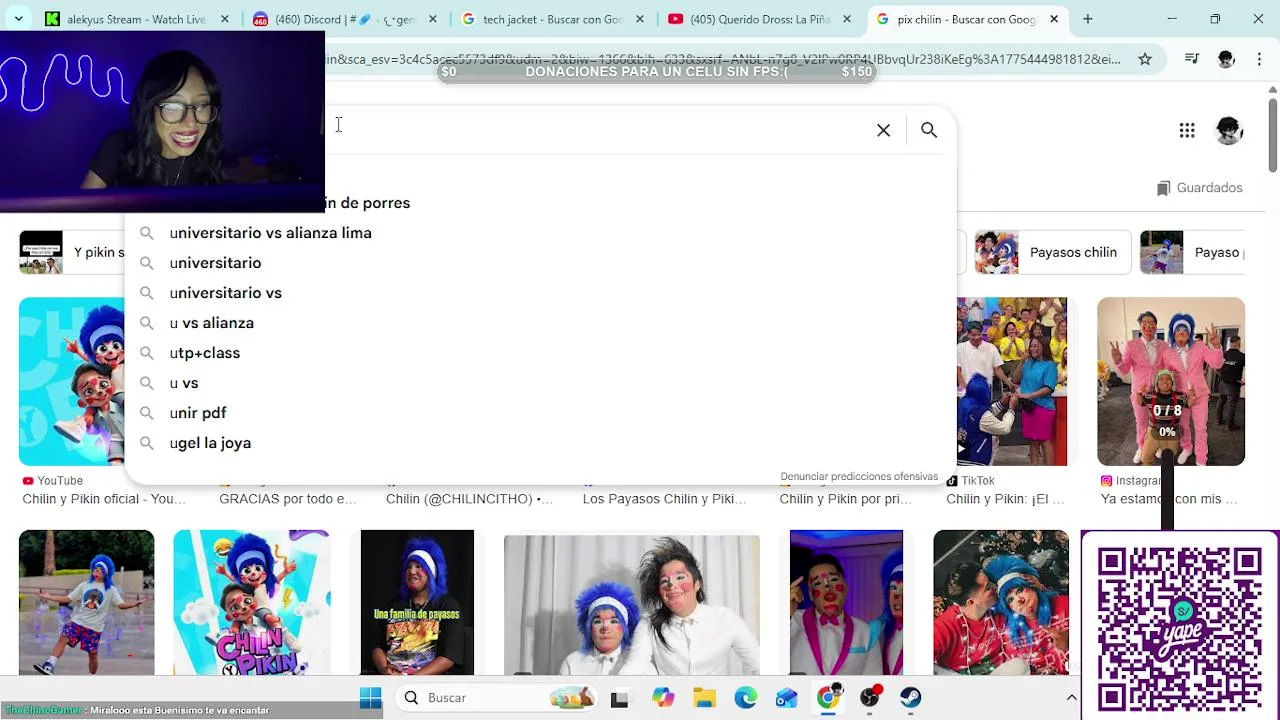Open the Chilin Pikin cartoon poster image
The image size is (1280, 720).
click(x=251, y=602)
